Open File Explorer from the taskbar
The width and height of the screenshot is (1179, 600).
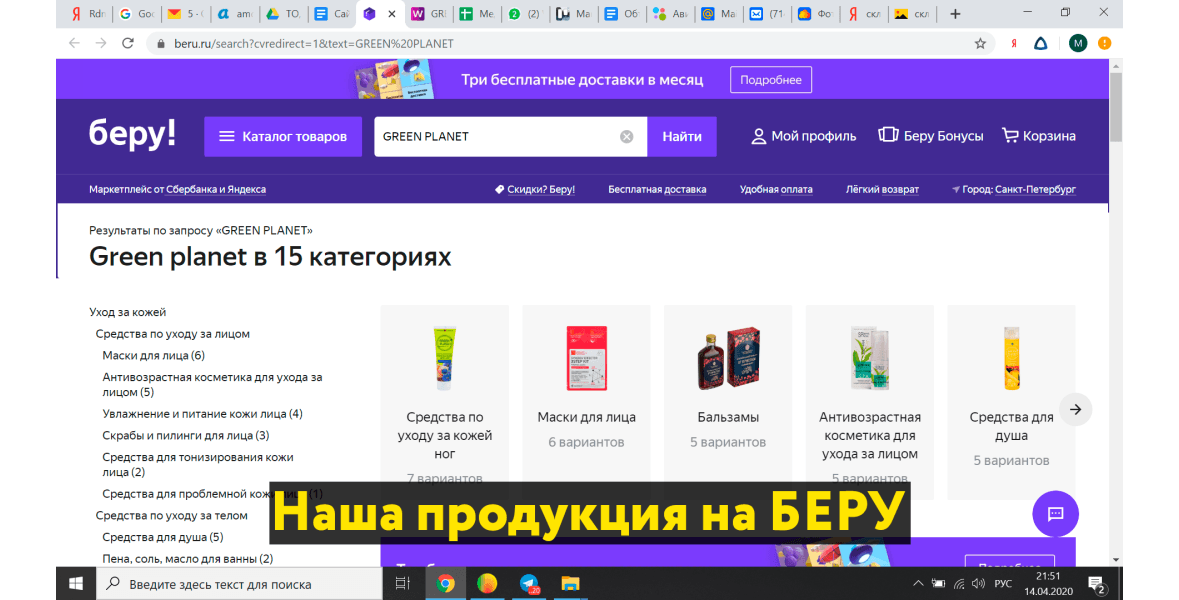pos(571,583)
